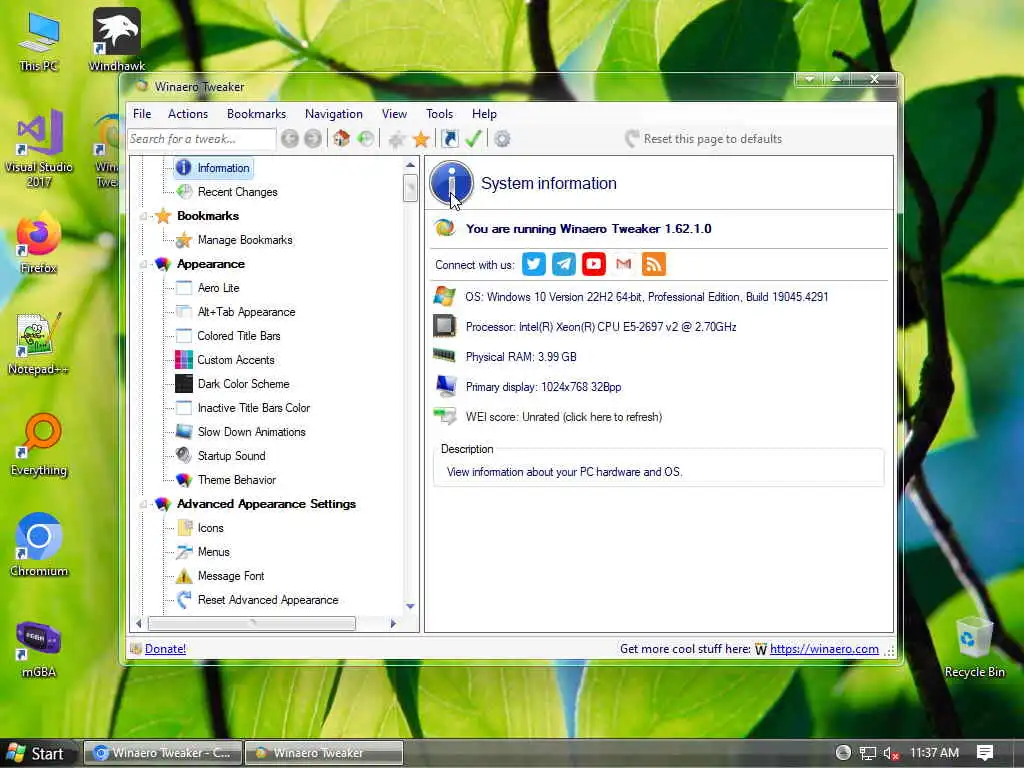Go to the home page icon
The height and width of the screenshot is (768, 1024).
click(342, 138)
